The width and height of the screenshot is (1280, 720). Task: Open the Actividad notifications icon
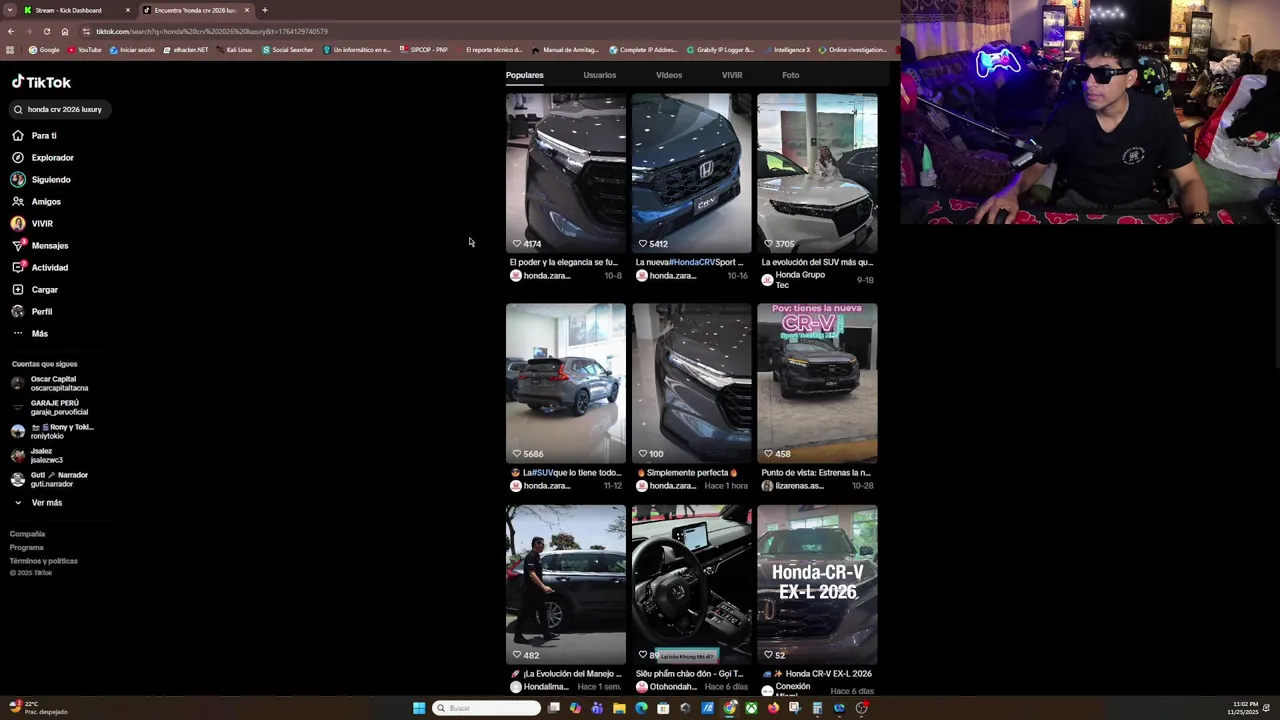(x=18, y=267)
